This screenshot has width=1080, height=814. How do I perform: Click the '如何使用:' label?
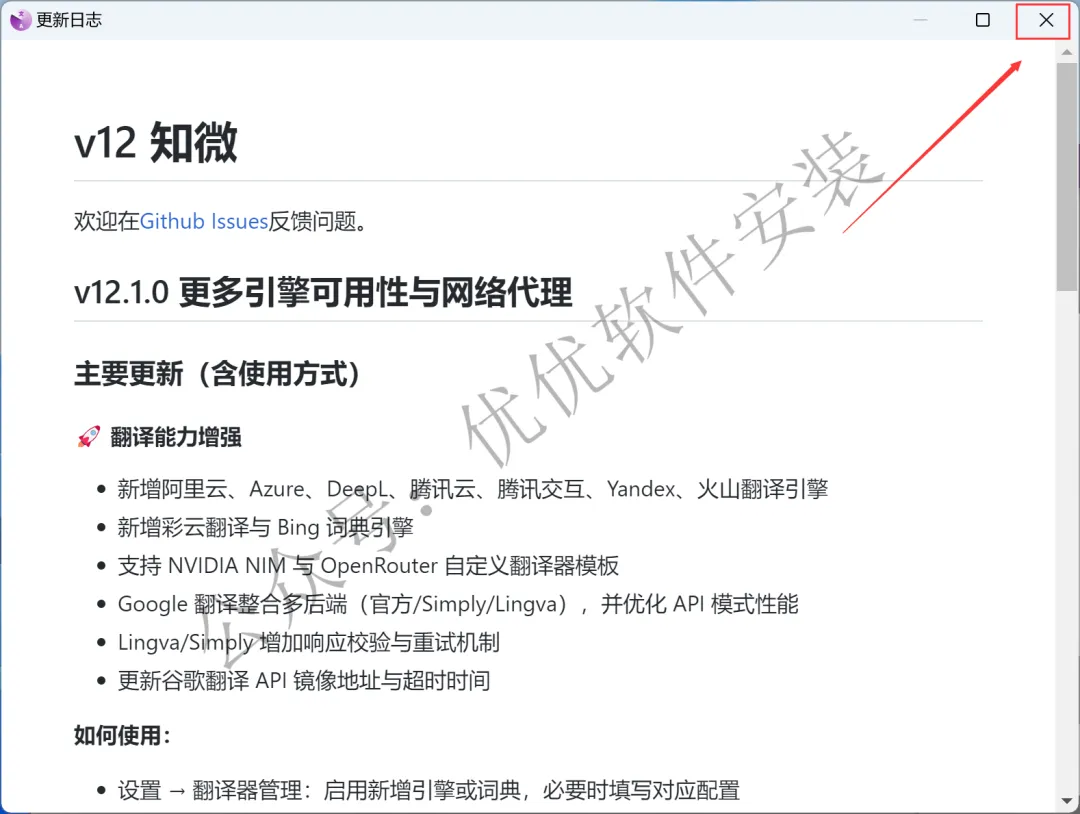coord(122,735)
